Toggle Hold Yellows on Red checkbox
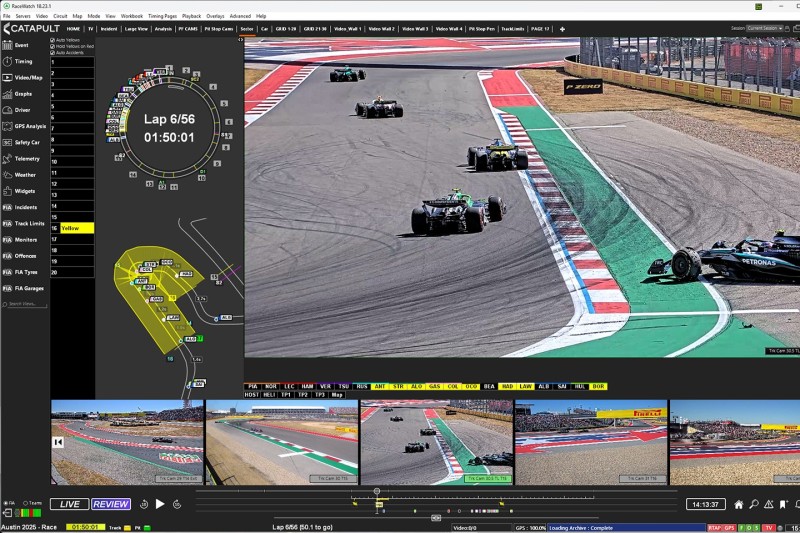Viewport: 800px width, 533px height. [53, 46]
